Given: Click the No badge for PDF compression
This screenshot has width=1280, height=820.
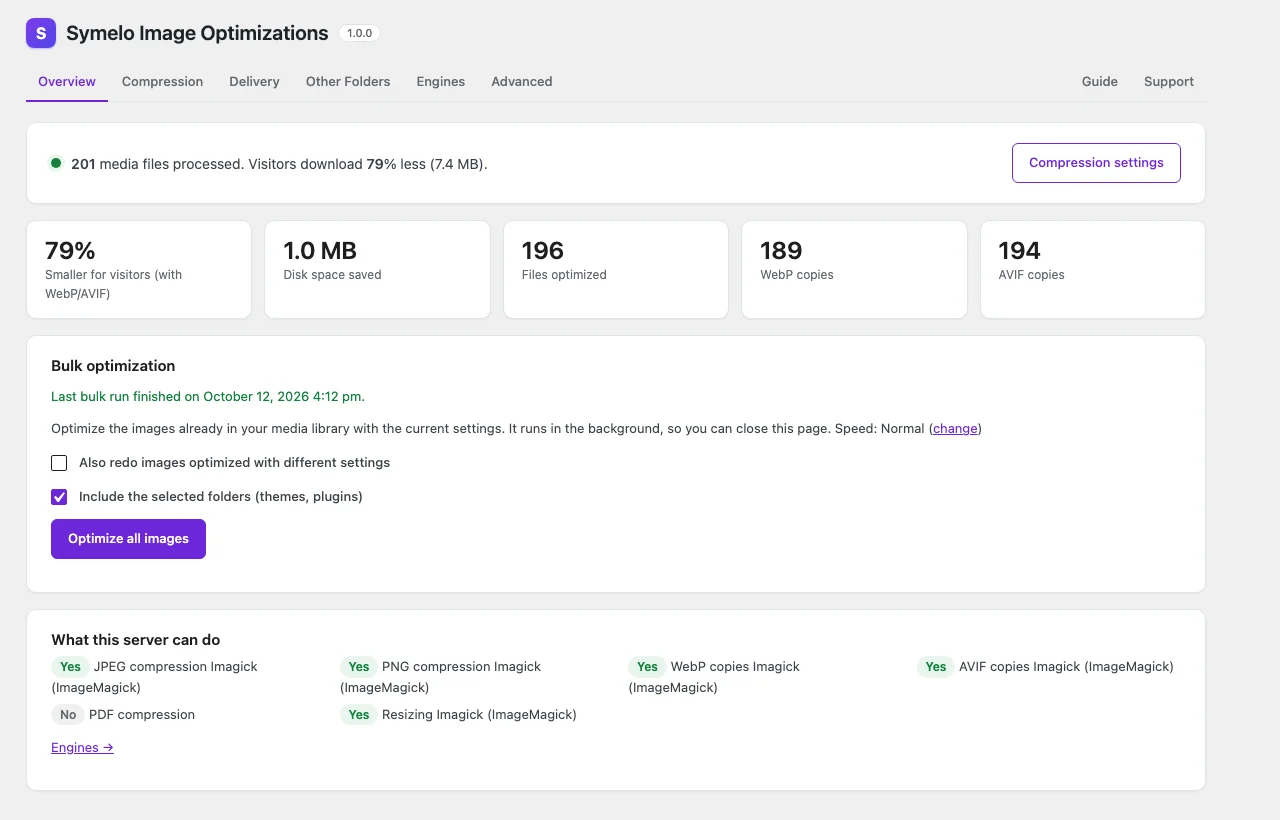Looking at the screenshot, I should [x=68, y=715].
